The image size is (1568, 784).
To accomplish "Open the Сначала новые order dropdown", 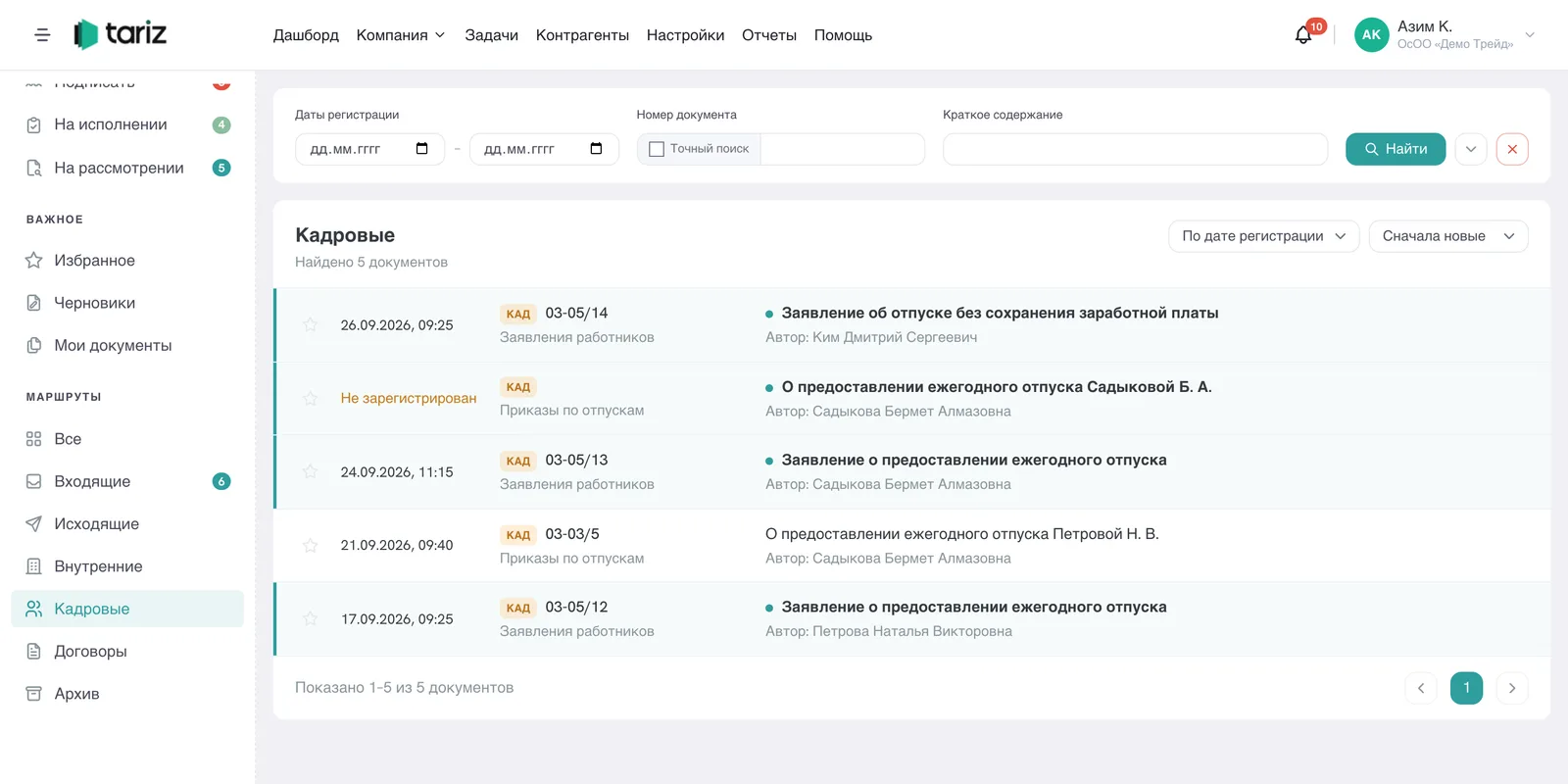I will coord(1448,236).
